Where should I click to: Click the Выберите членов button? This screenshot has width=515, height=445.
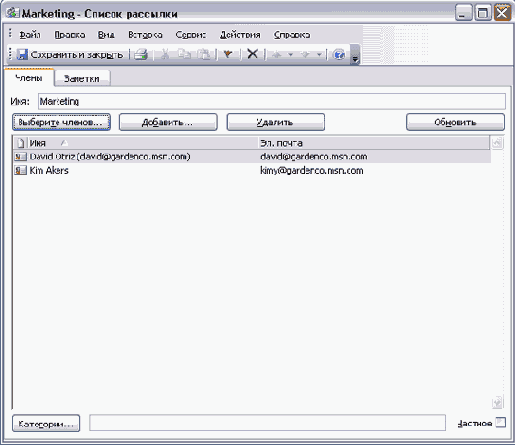point(61,122)
